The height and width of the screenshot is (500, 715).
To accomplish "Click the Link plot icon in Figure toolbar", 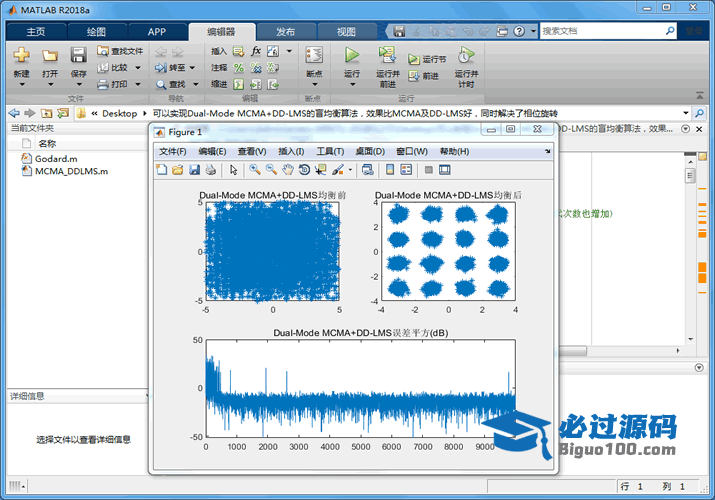I will tap(367, 170).
